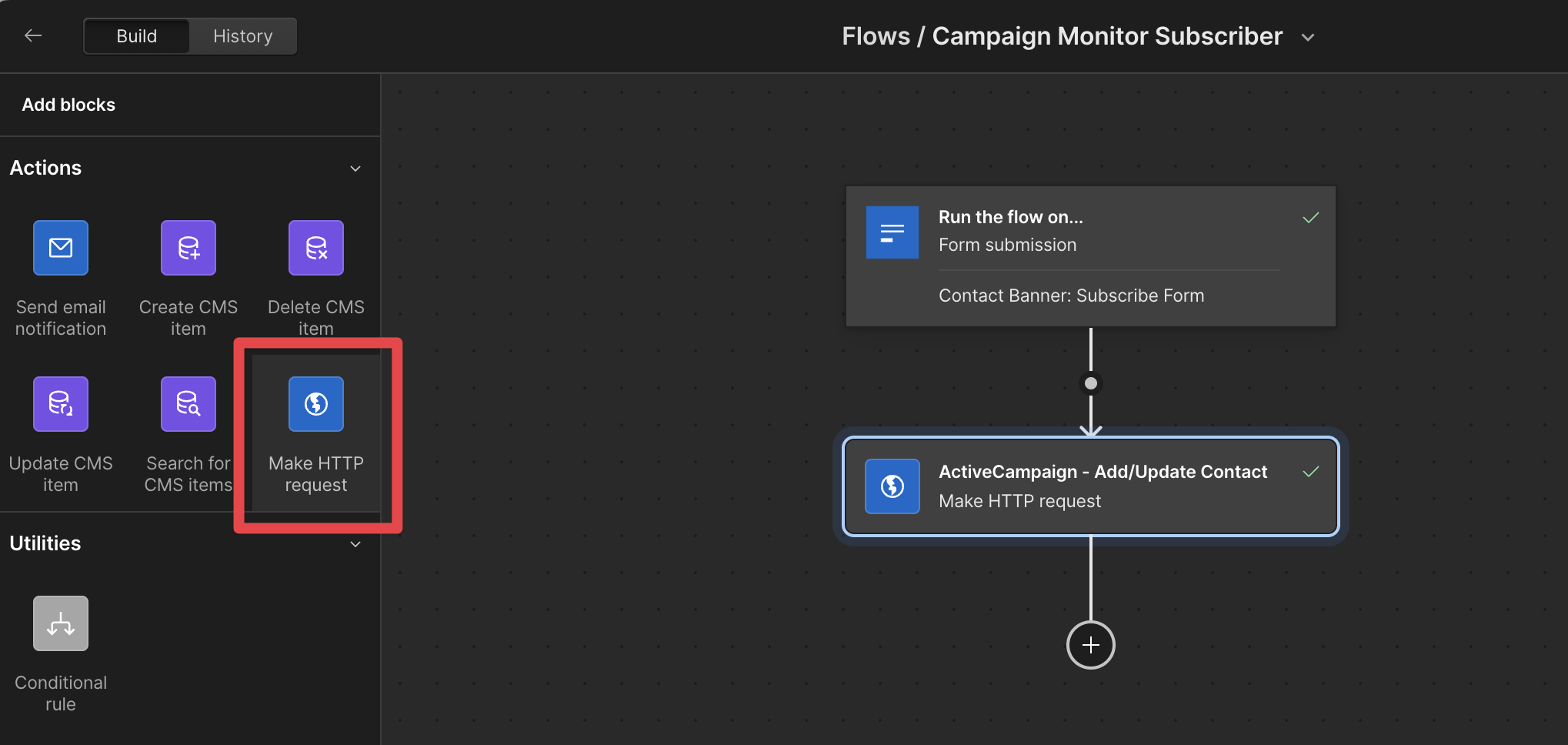The image size is (1568, 745).
Task: Click the 'Add blocks' panel heading
Action: (x=68, y=105)
